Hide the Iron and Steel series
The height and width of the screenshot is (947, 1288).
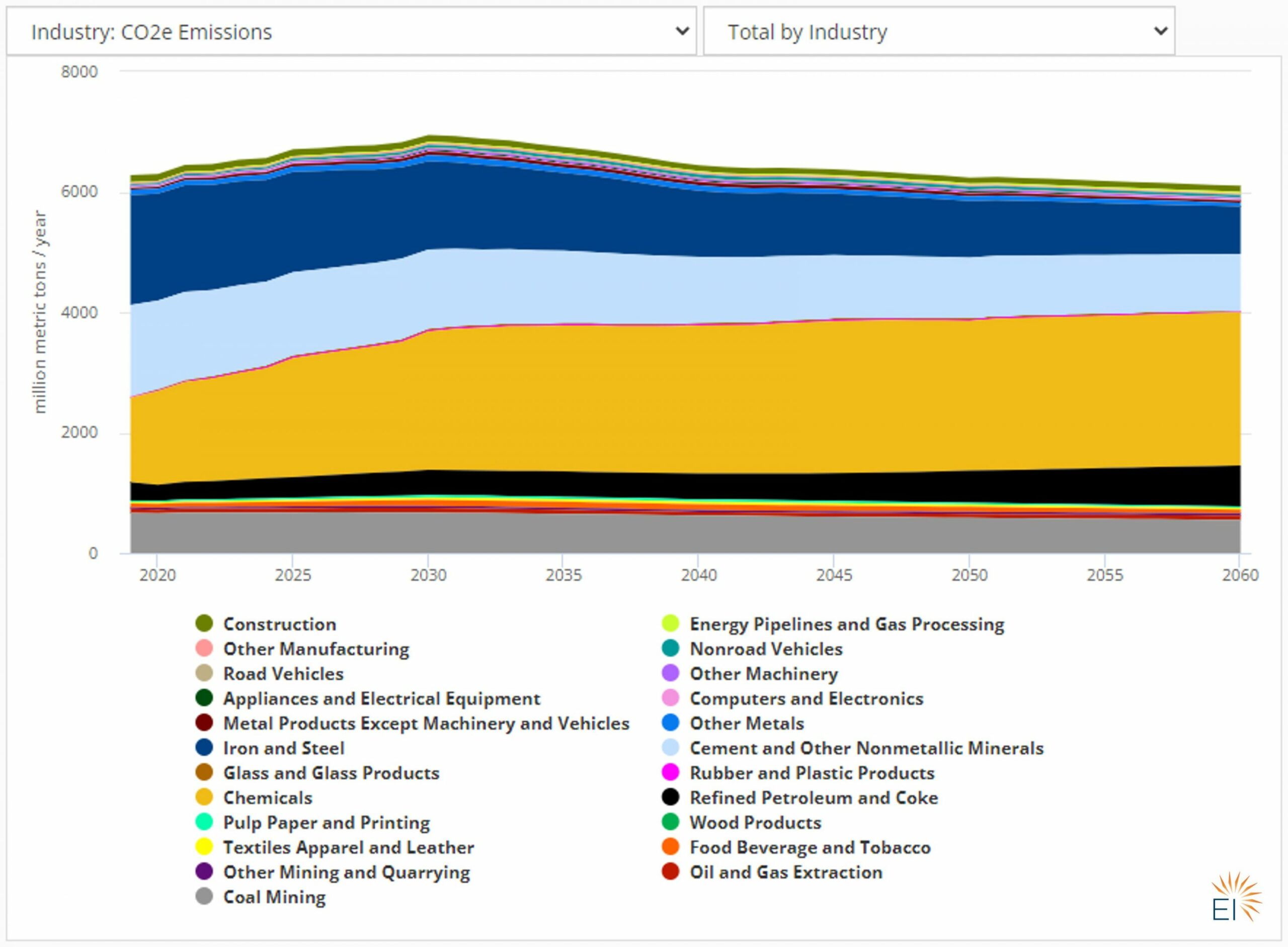(283, 748)
